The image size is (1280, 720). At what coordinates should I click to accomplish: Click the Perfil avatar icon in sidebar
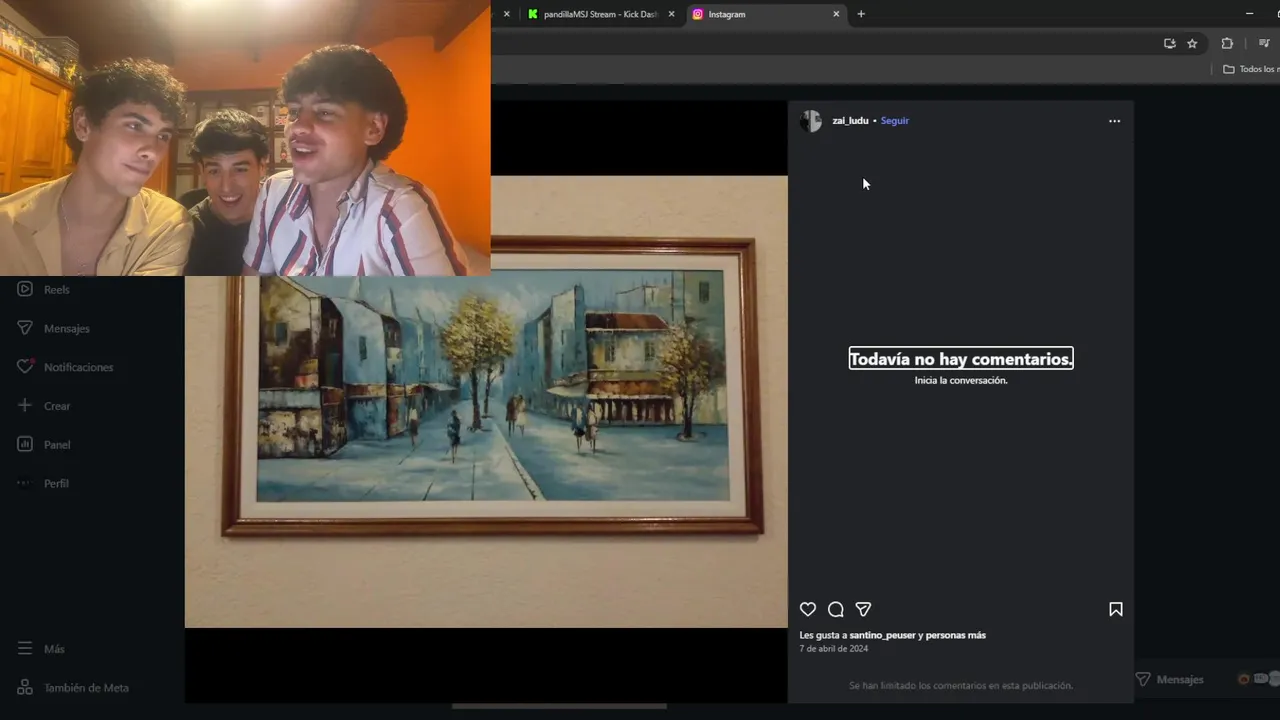(25, 483)
